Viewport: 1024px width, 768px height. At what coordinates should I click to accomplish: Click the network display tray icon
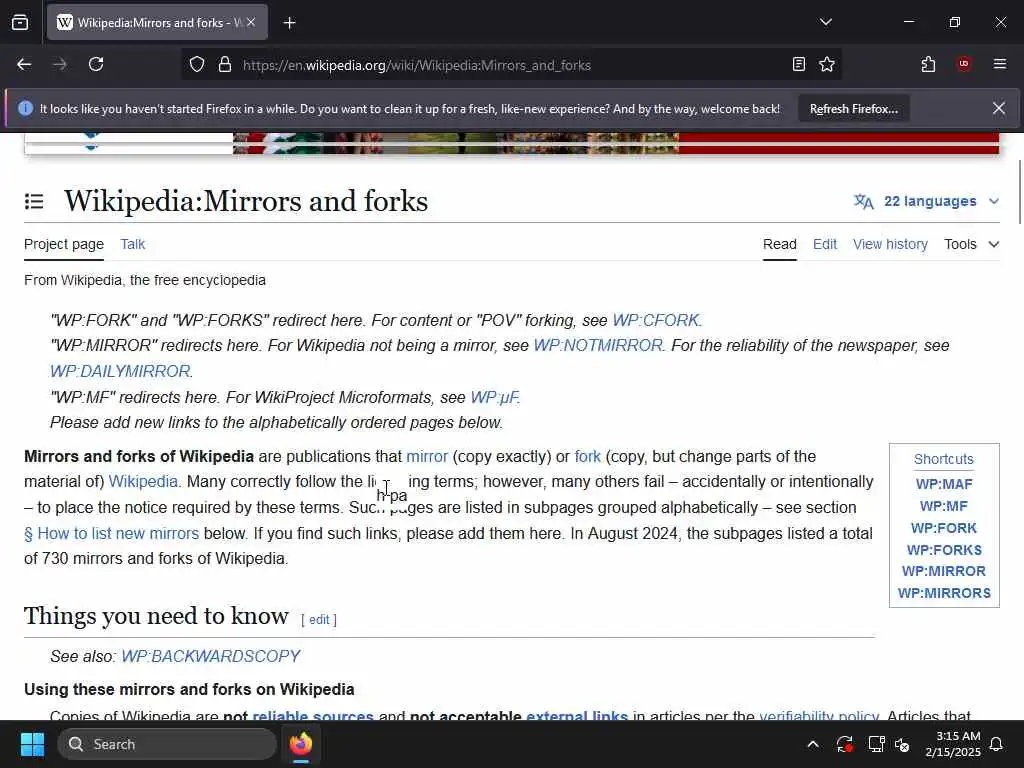point(876,744)
